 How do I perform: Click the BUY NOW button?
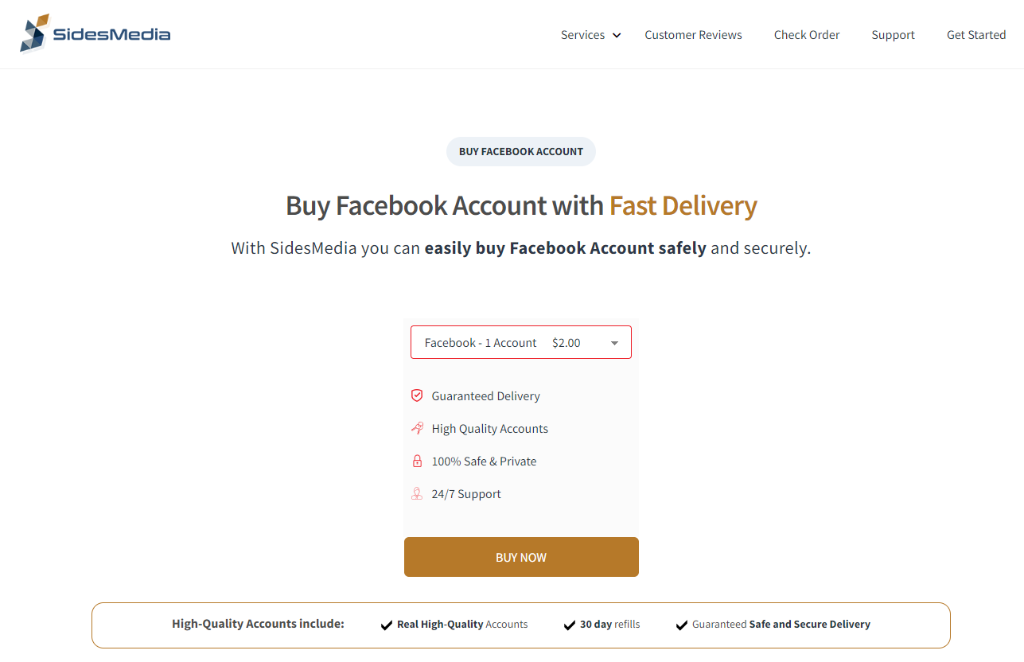(521, 557)
